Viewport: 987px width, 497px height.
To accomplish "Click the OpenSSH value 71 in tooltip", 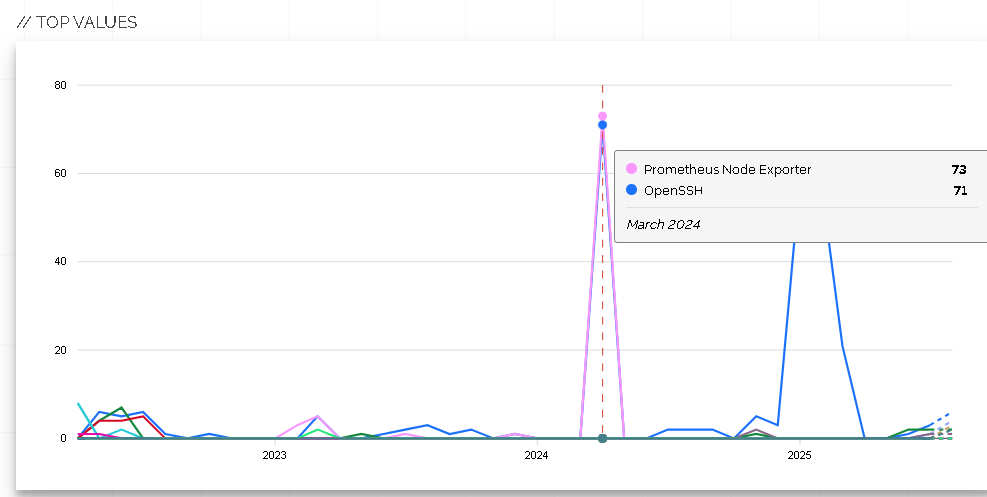I will [x=959, y=190].
